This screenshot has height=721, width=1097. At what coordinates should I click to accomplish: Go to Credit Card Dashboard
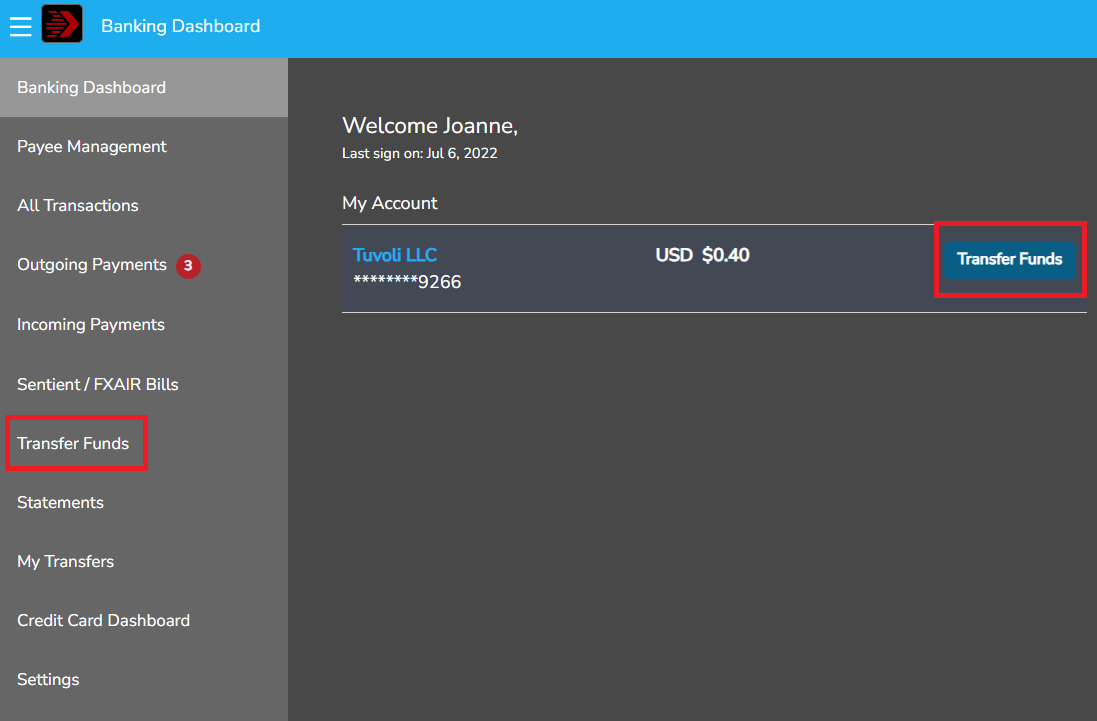(x=103, y=620)
